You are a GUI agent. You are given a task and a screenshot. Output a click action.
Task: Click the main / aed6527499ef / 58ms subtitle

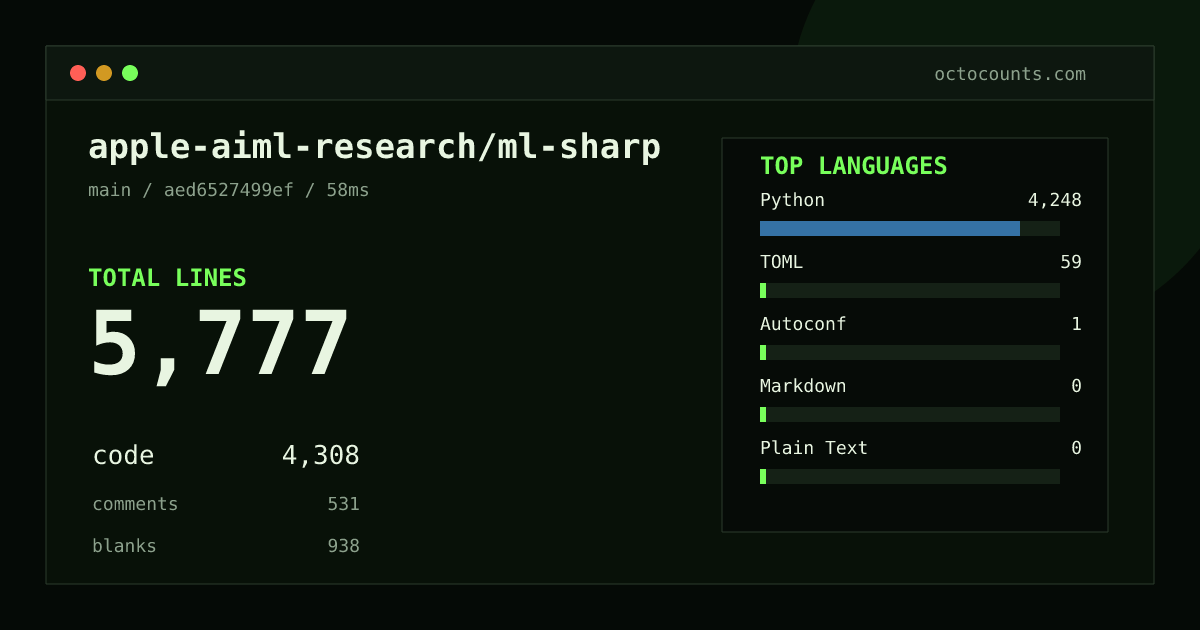pos(229,190)
